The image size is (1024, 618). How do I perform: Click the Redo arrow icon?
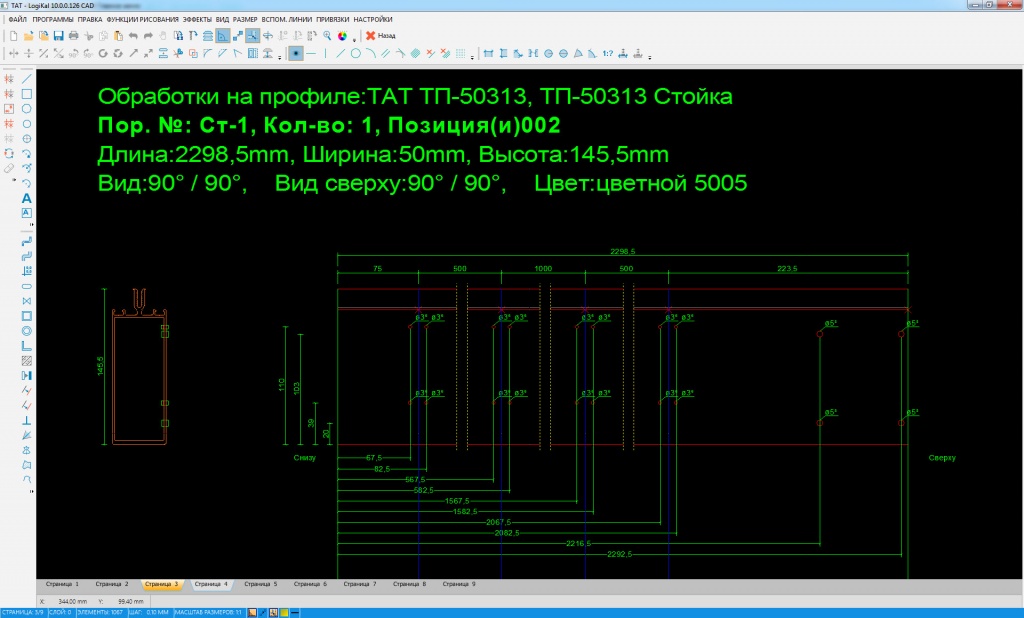tap(148, 36)
